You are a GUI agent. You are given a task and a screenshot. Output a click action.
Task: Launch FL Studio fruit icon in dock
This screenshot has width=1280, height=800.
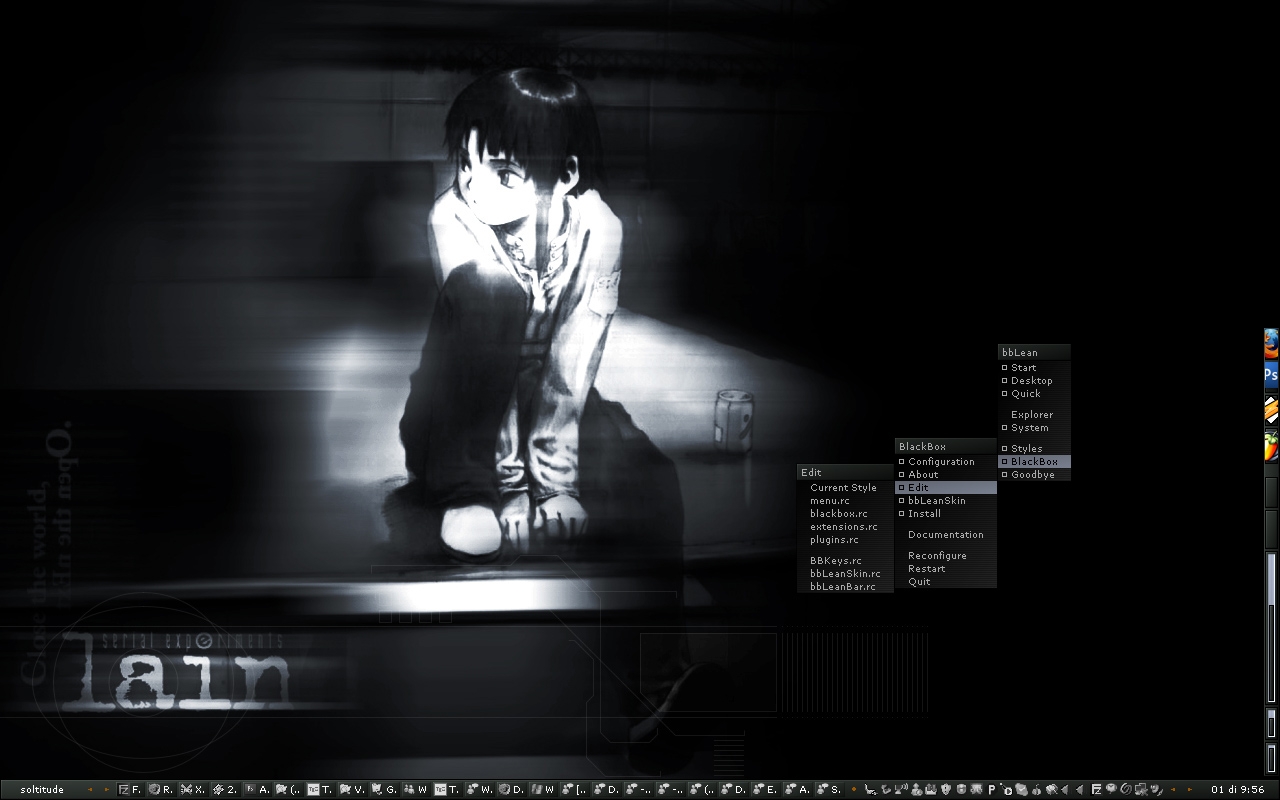1271,445
